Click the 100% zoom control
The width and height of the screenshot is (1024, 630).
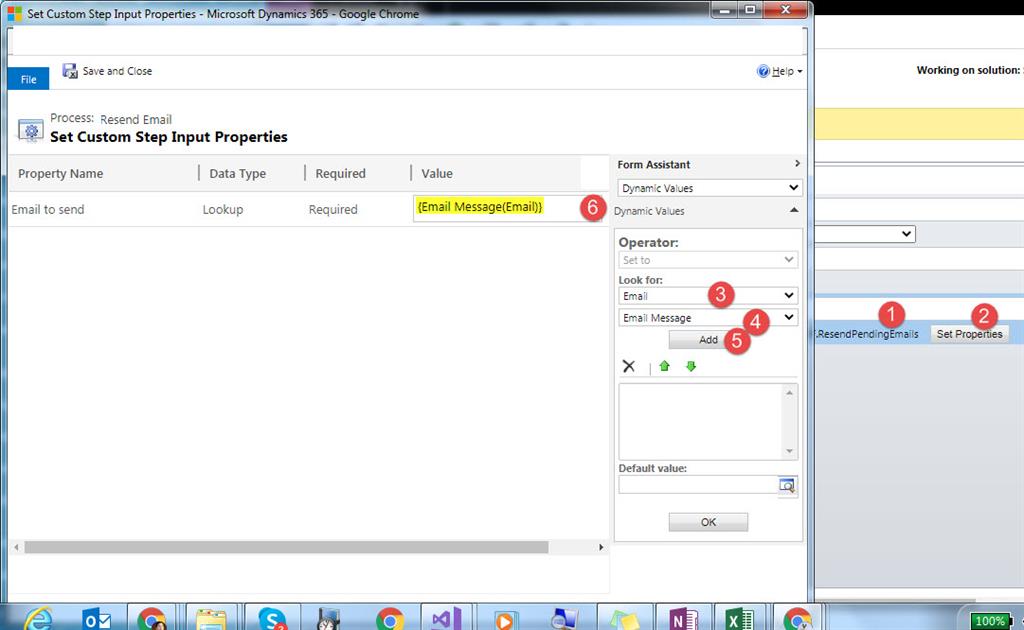point(988,619)
